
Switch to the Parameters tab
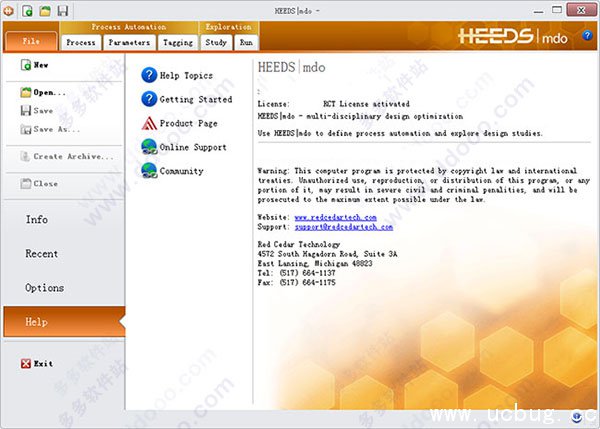point(129,42)
